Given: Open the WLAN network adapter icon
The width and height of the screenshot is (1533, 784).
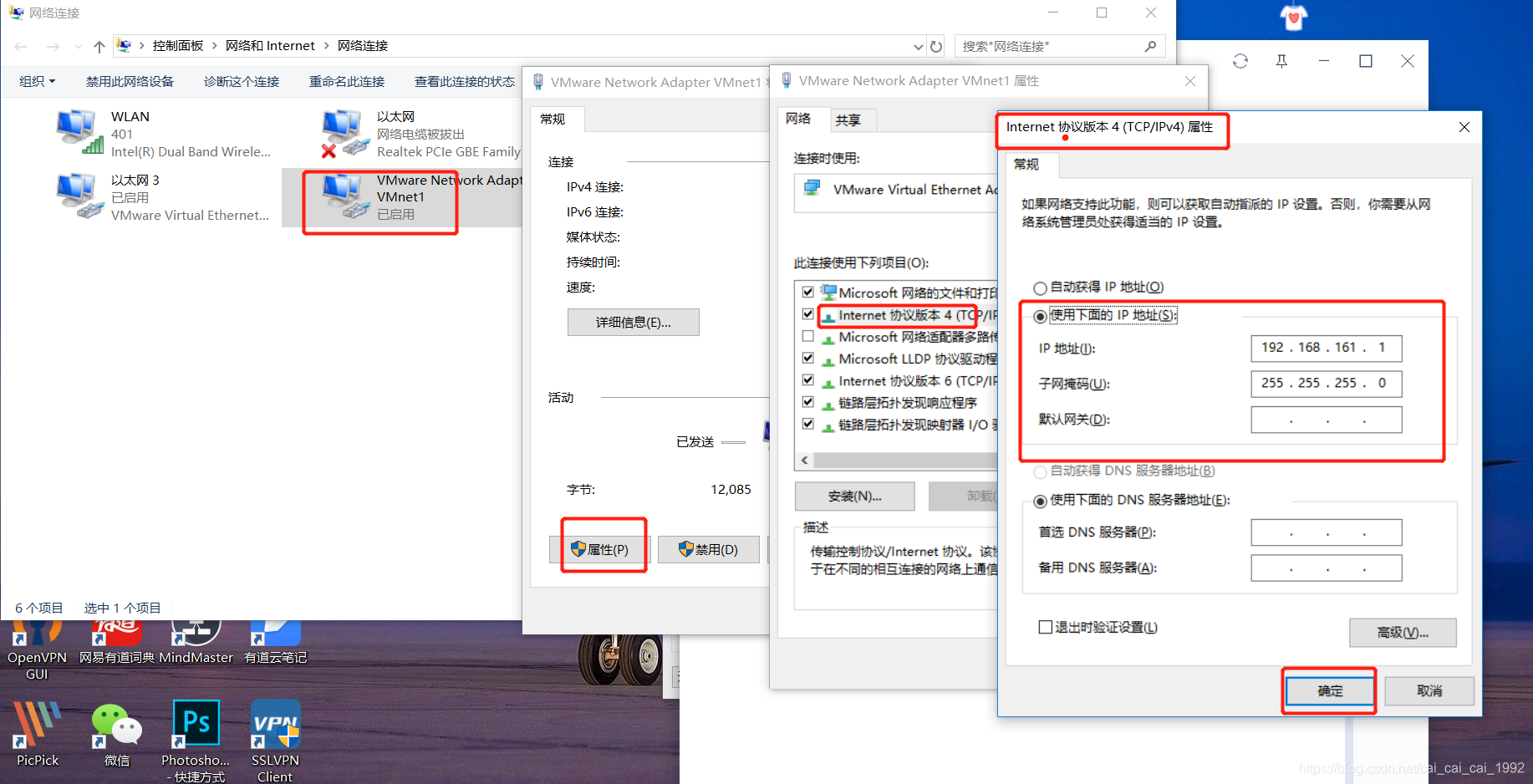Looking at the screenshot, I should (x=80, y=132).
